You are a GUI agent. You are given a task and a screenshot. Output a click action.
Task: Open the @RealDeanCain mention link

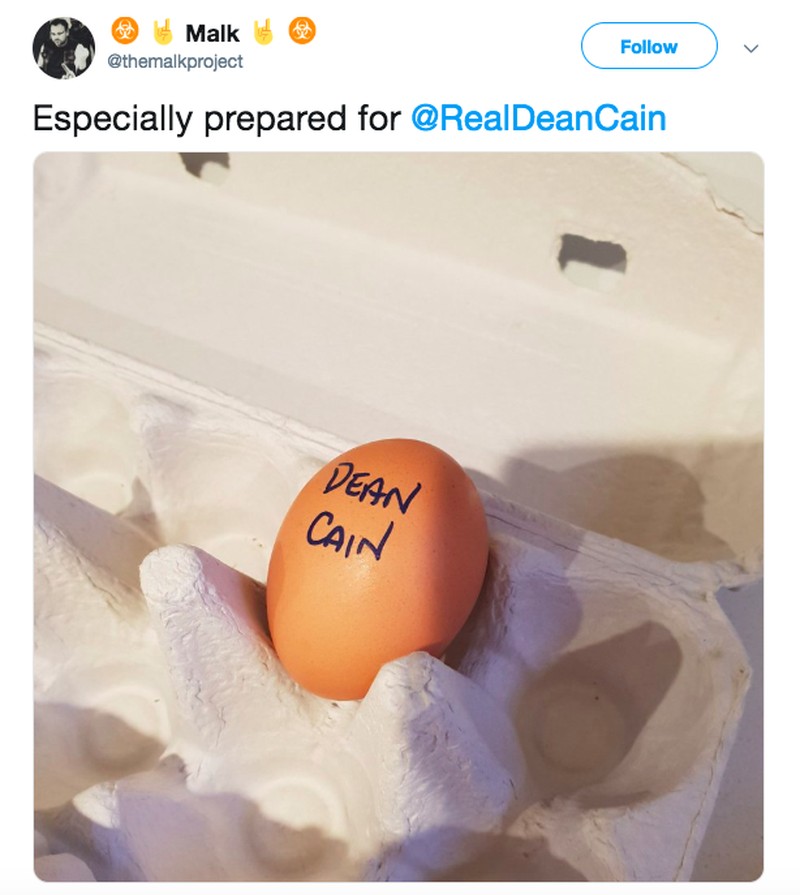pos(538,118)
